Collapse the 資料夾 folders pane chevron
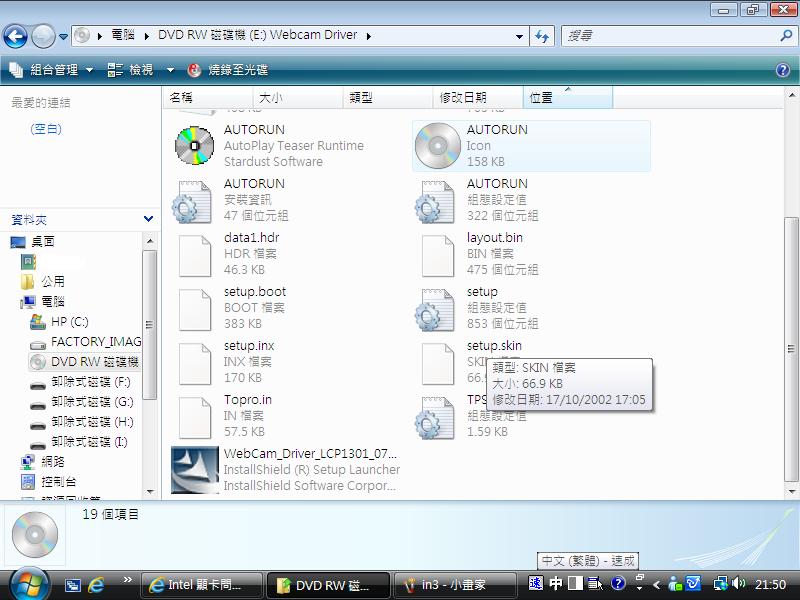The image size is (800, 600). (148, 219)
